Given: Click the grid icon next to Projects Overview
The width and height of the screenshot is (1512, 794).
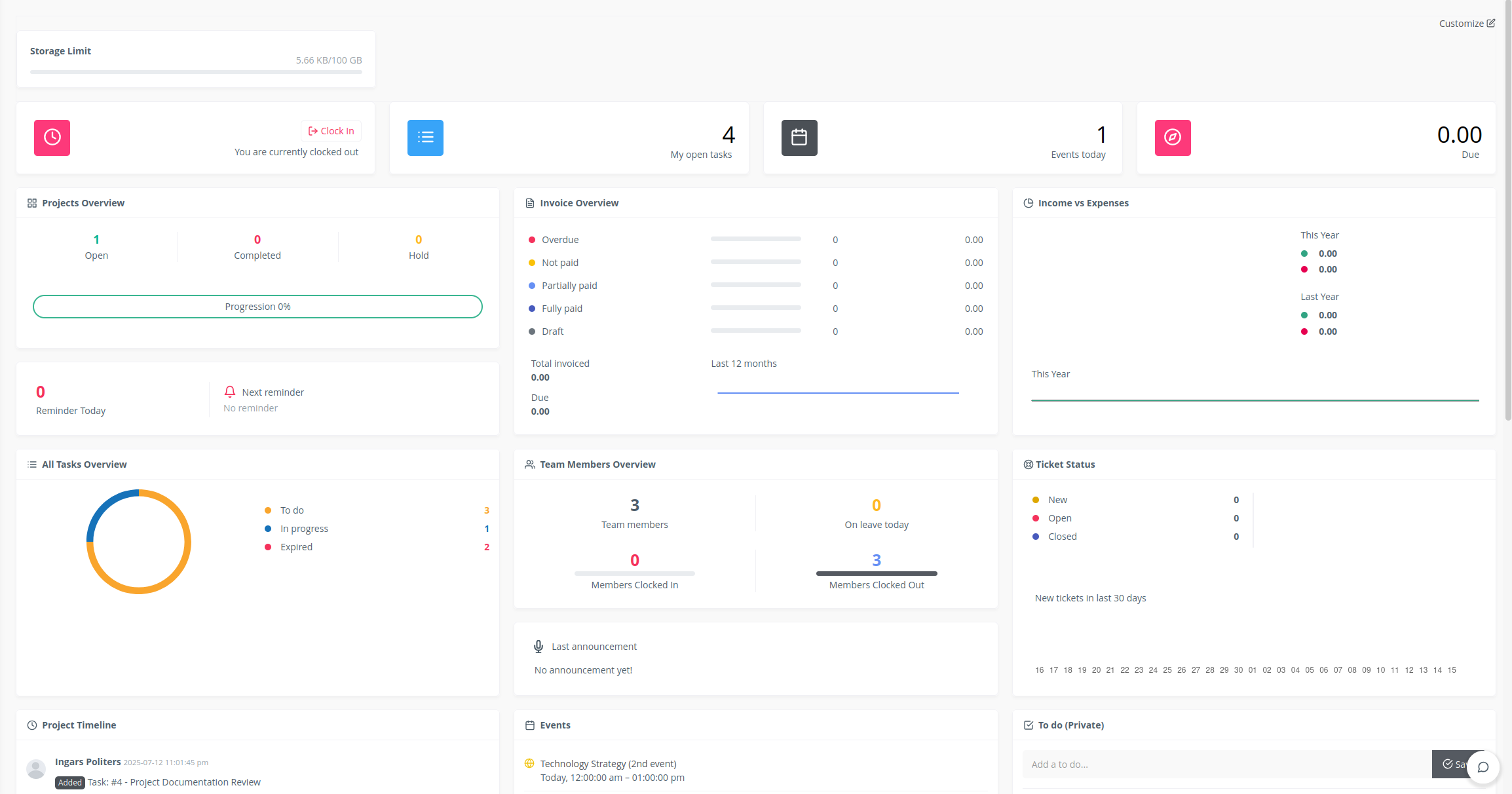Looking at the screenshot, I should pos(31,202).
